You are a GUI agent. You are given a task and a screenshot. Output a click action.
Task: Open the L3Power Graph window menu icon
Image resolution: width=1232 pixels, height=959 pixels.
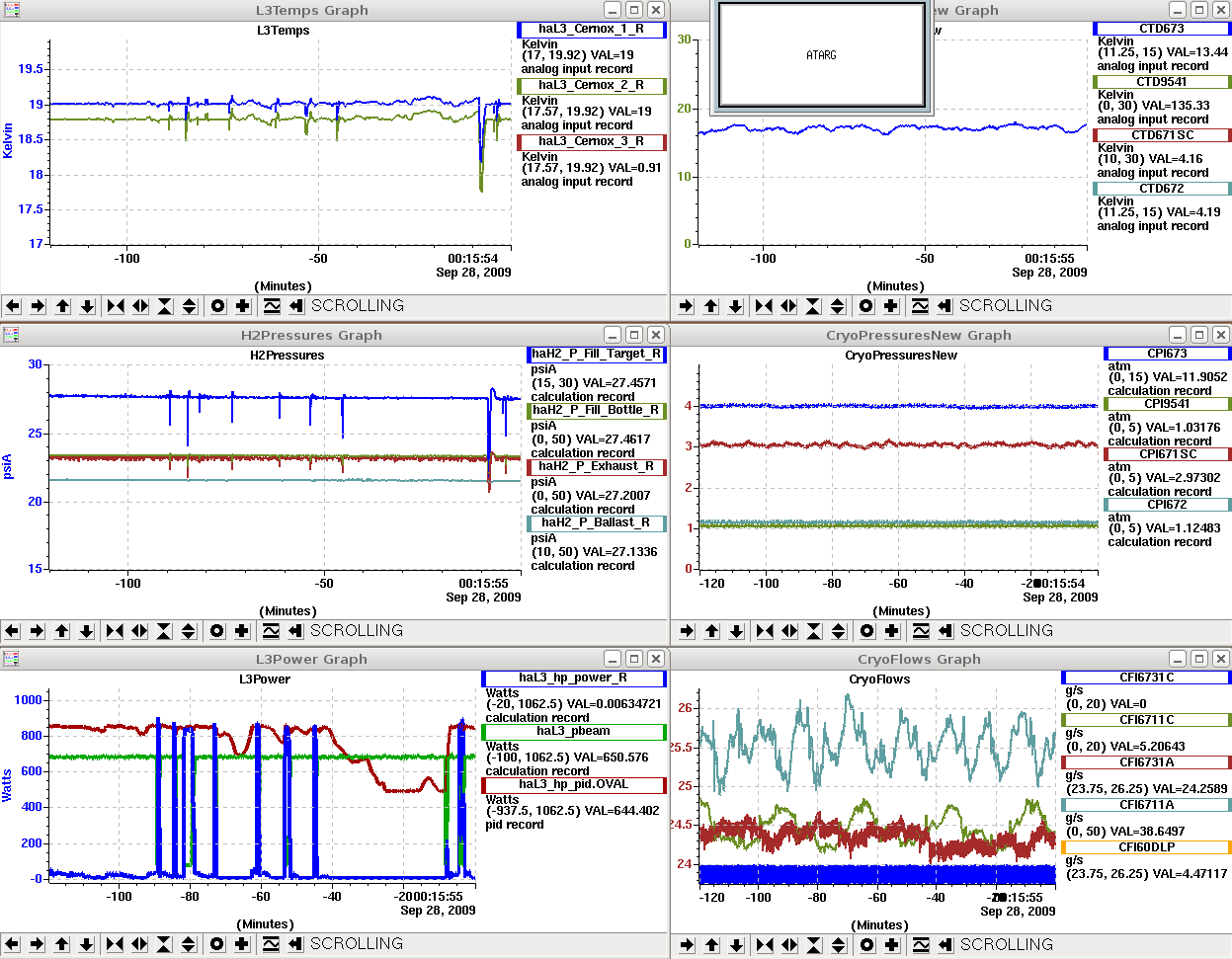[11, 659]
